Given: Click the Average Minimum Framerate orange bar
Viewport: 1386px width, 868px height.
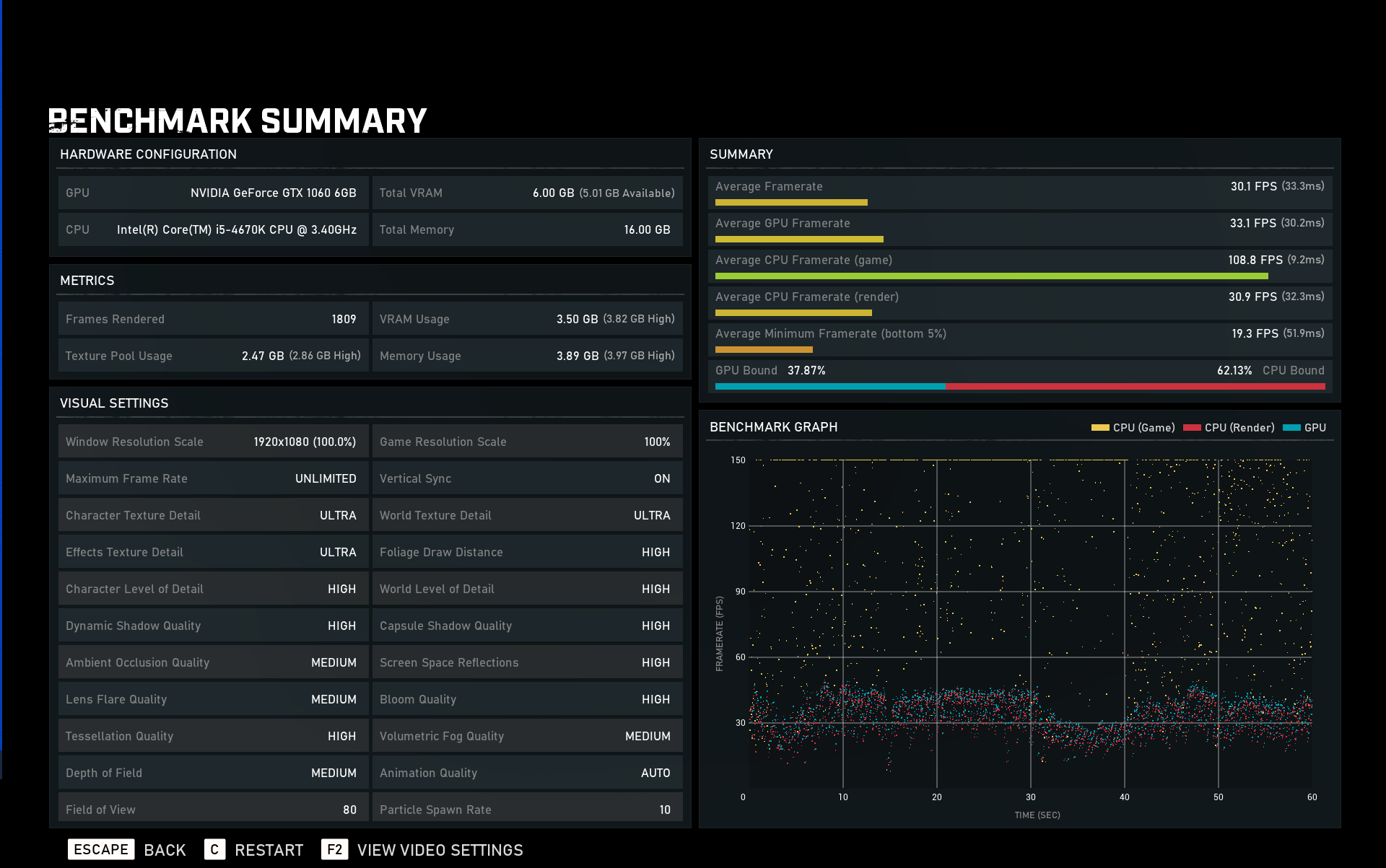Looking at the screenshot, I should point(764,350).
